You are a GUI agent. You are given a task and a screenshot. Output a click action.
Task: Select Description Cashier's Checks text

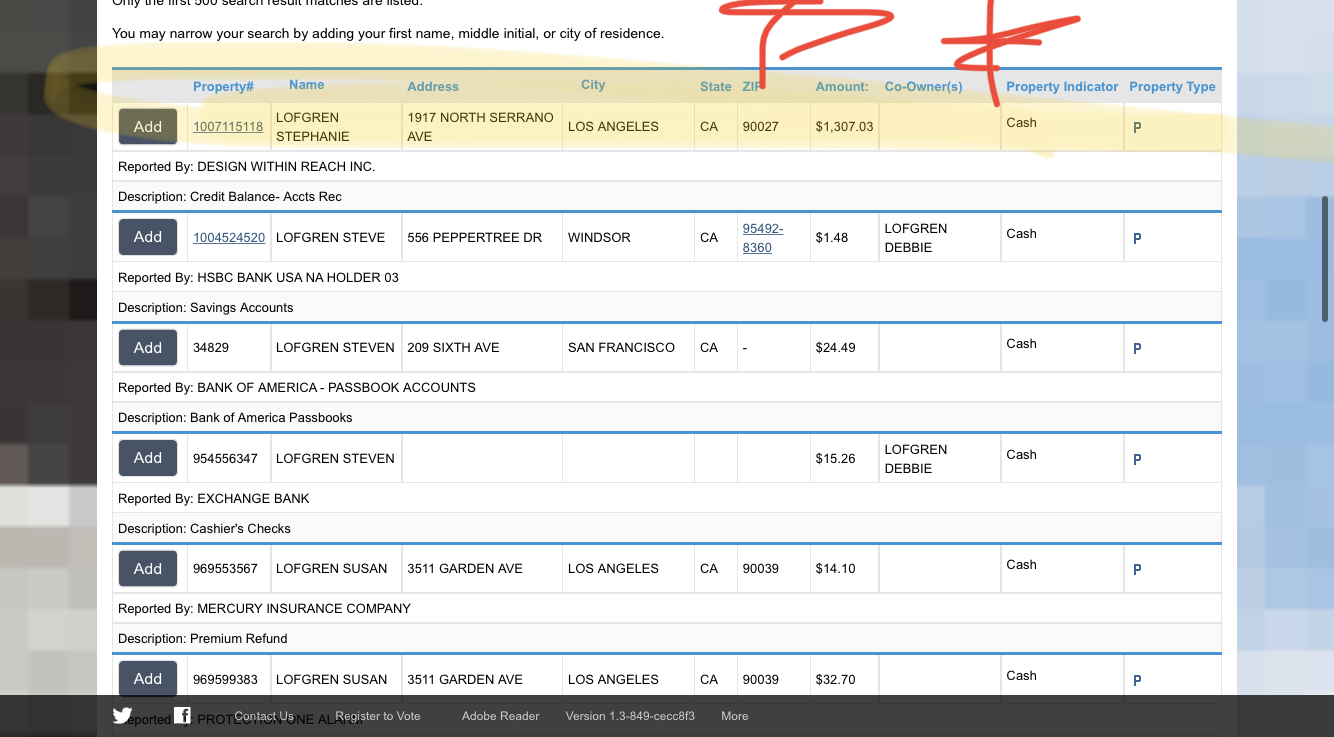(x=204, y=528)
